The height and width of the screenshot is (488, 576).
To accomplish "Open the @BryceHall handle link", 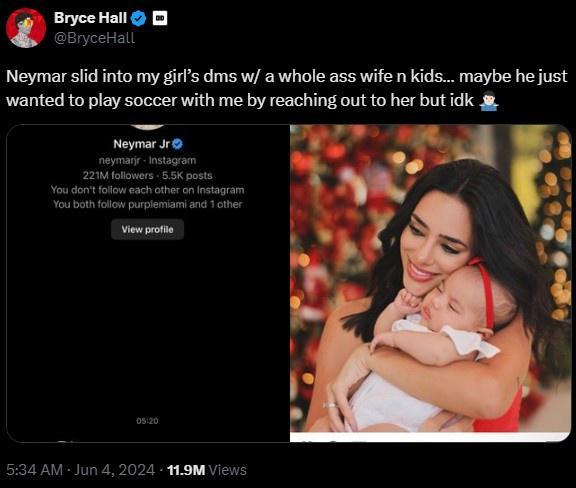I will (94, 38).
